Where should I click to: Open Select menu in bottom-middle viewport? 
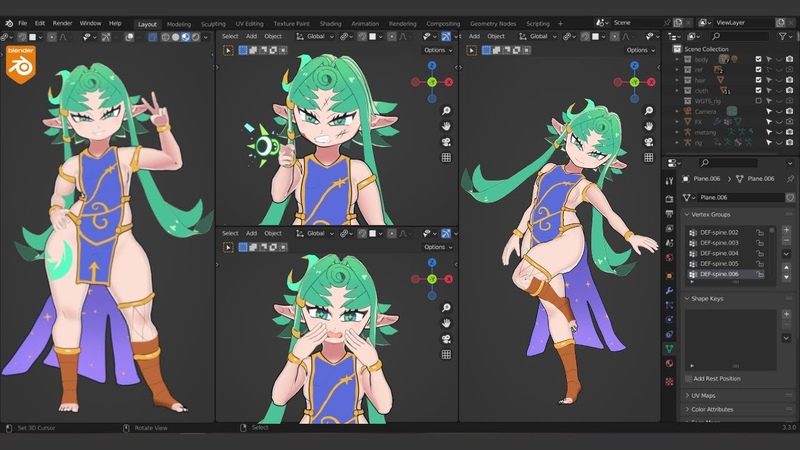coord(230,233)
